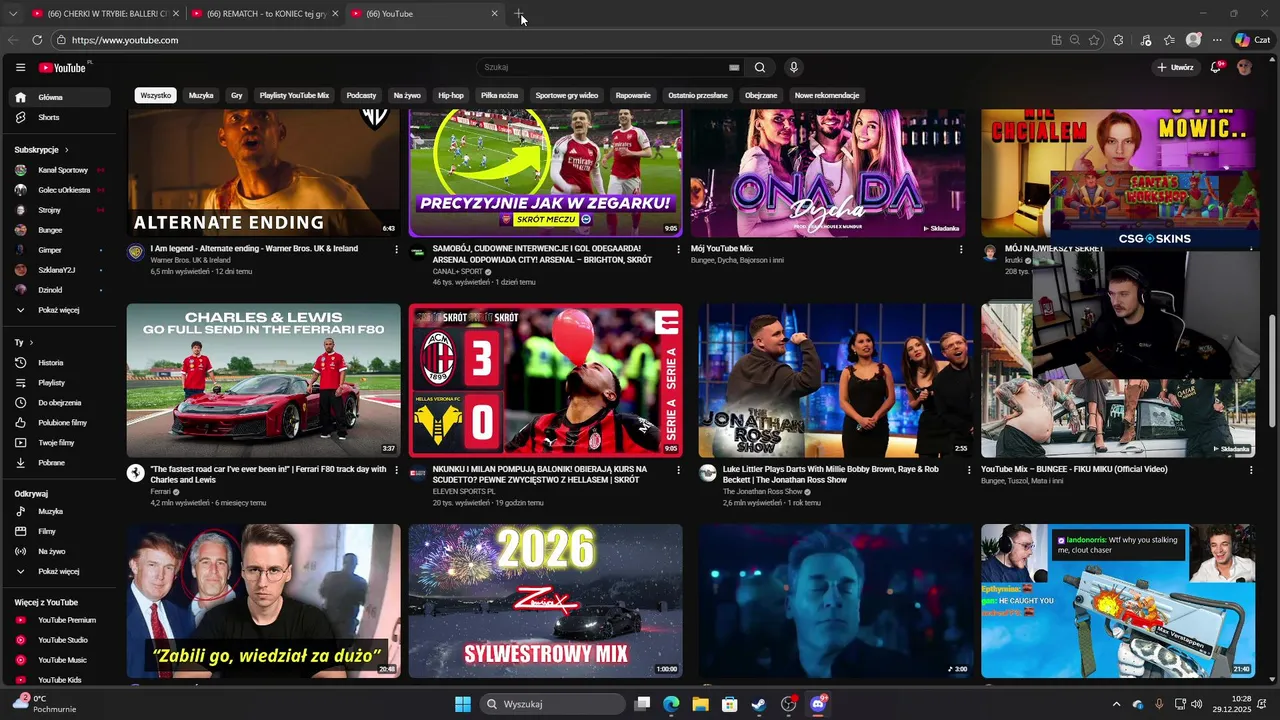Image resolution: width=1280 pixels, height=720 pixels.
Task: Click the YouTube logo
Action: (x=63, y=68)
